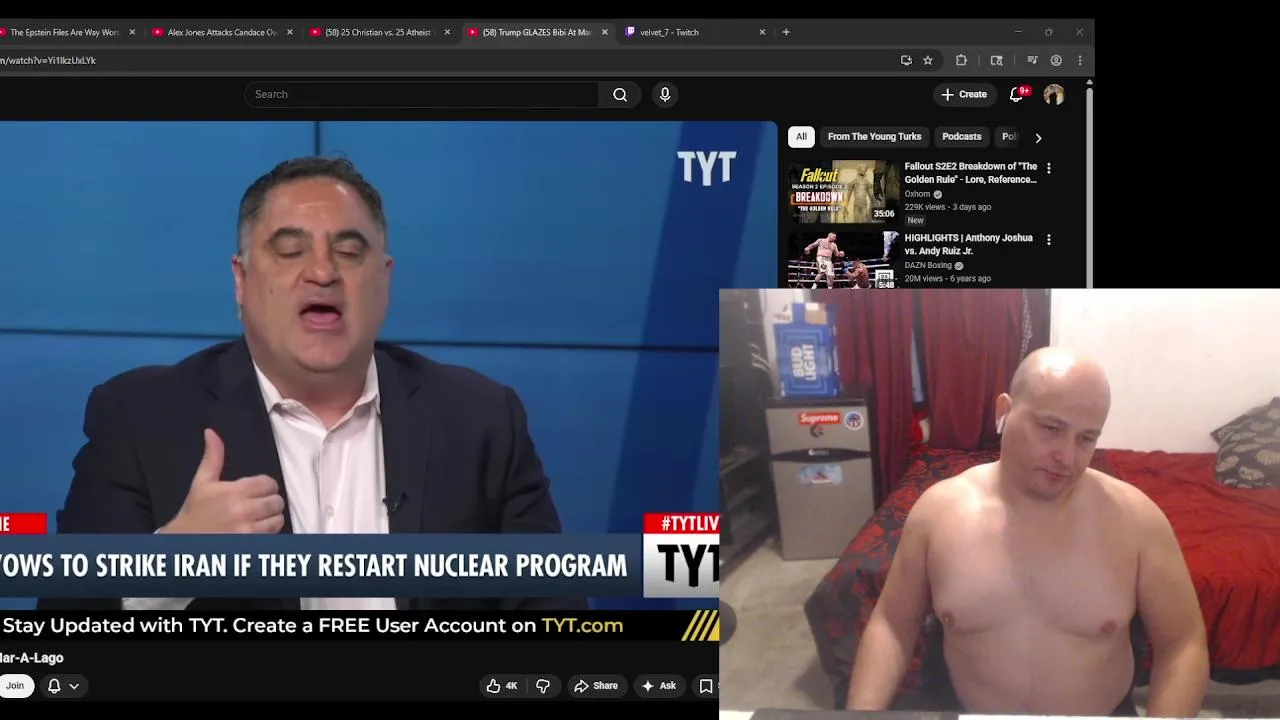Search with your voice microphone icon
The height and width of the screenshot is (720, 1280).
coord(665,94)
